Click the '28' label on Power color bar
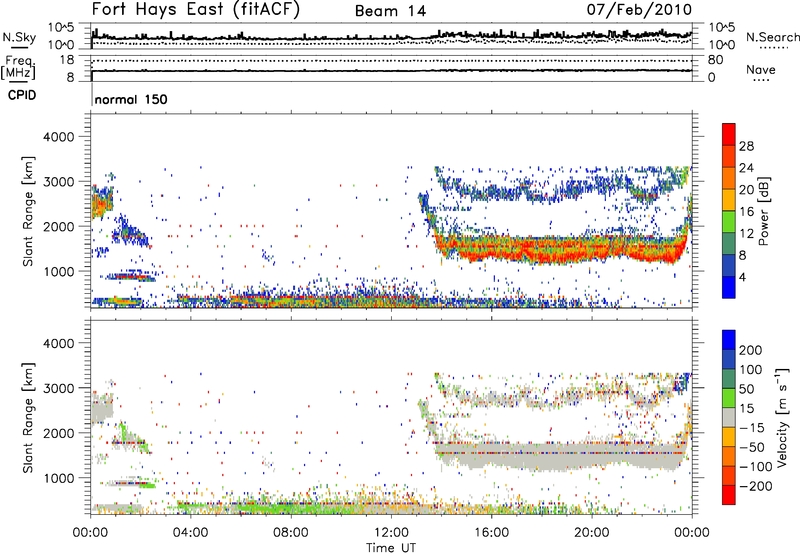 pyautogui.click(x=746, y=146)
